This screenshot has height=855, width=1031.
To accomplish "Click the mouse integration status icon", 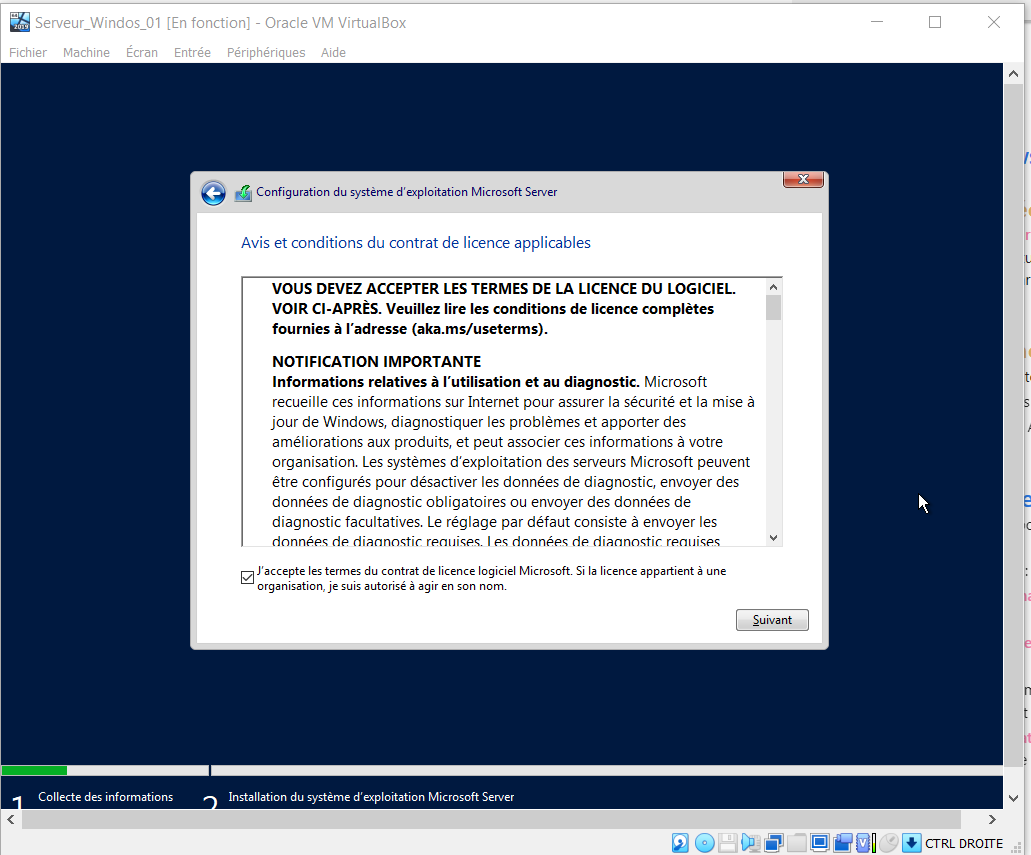I will click(888, 843).
